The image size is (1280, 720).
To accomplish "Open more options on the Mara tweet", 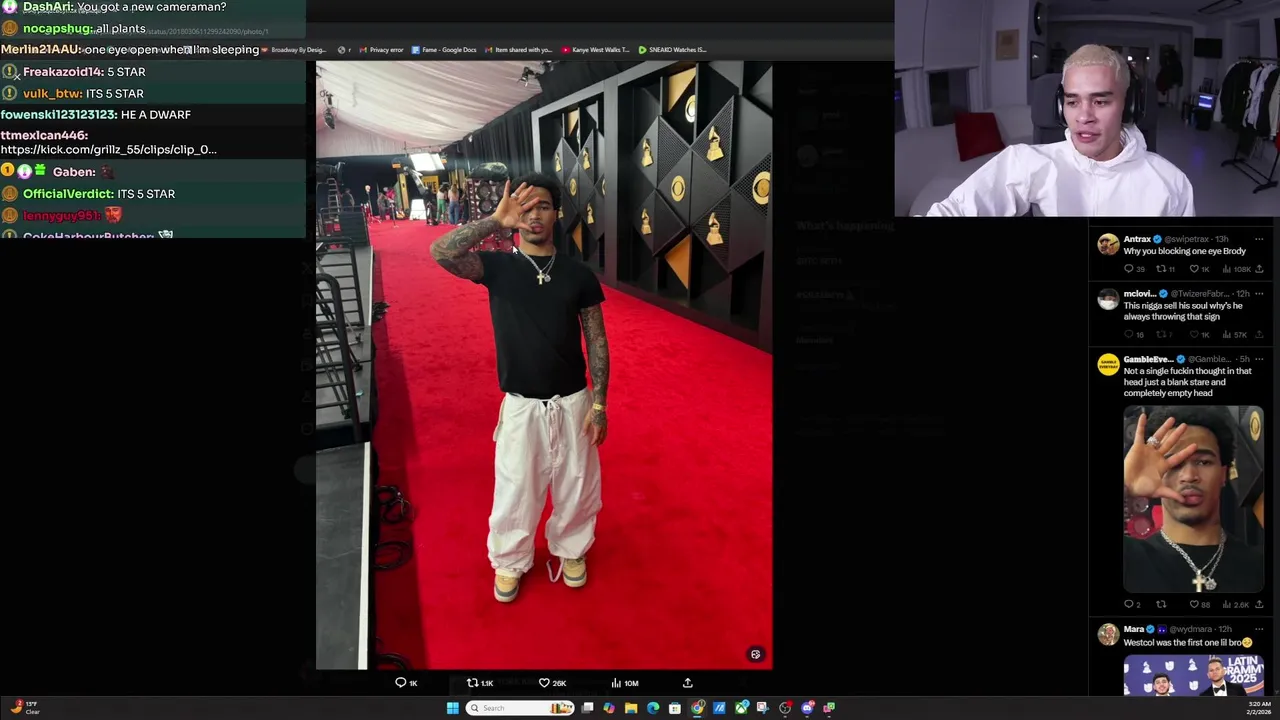I will click(1259, 629).
